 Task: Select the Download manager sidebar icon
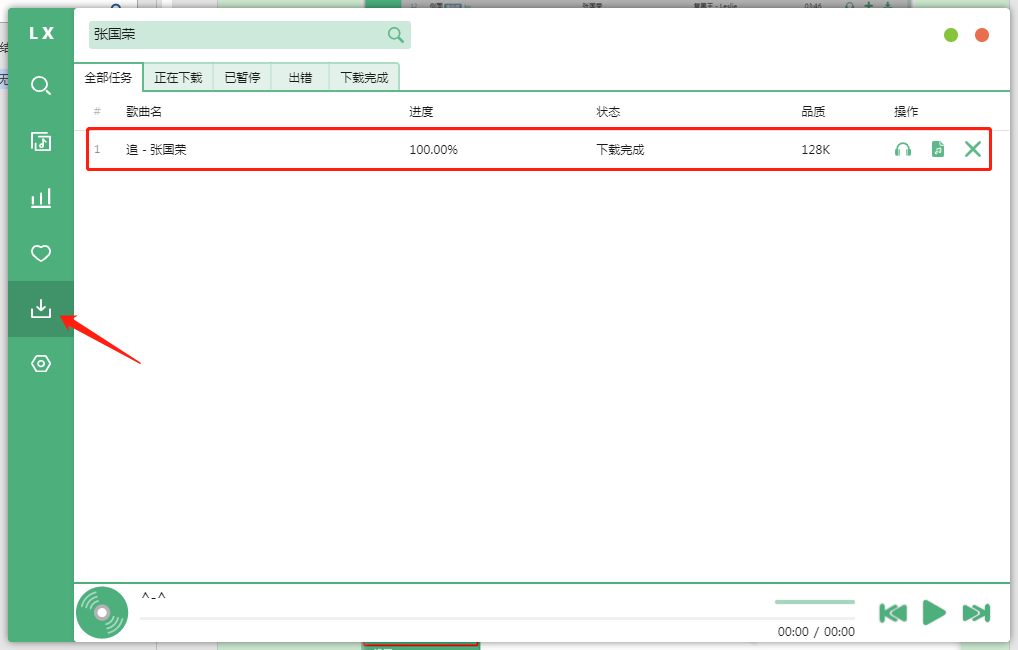pyautogui.click(x=40, y=308)
